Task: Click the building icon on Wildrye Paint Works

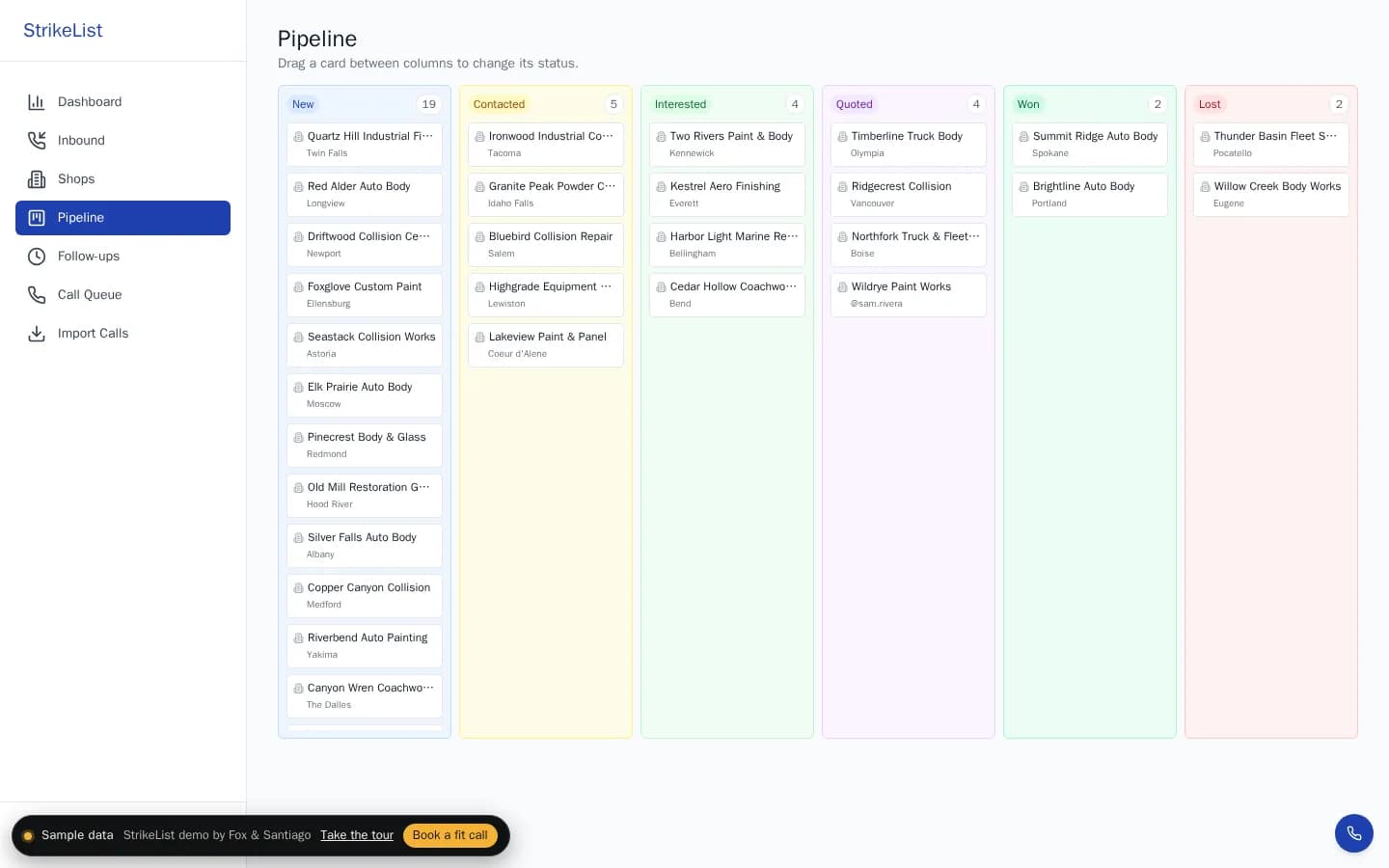Action: tap(842, 287)
